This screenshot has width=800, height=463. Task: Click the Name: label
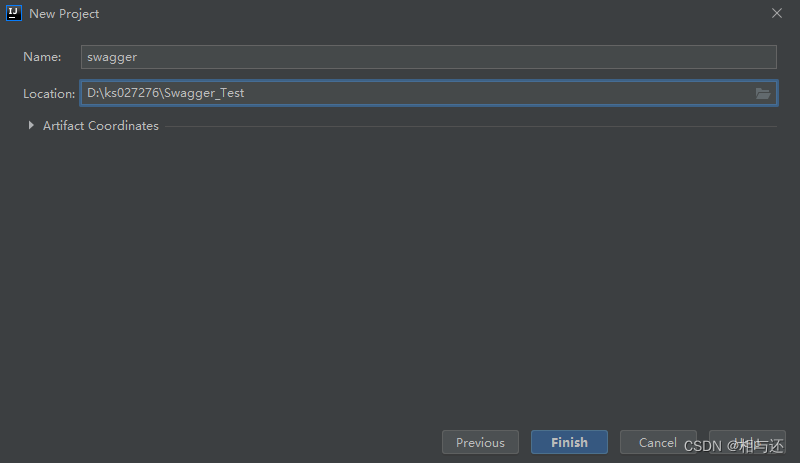pyautogui.click(x=42, y=57)
